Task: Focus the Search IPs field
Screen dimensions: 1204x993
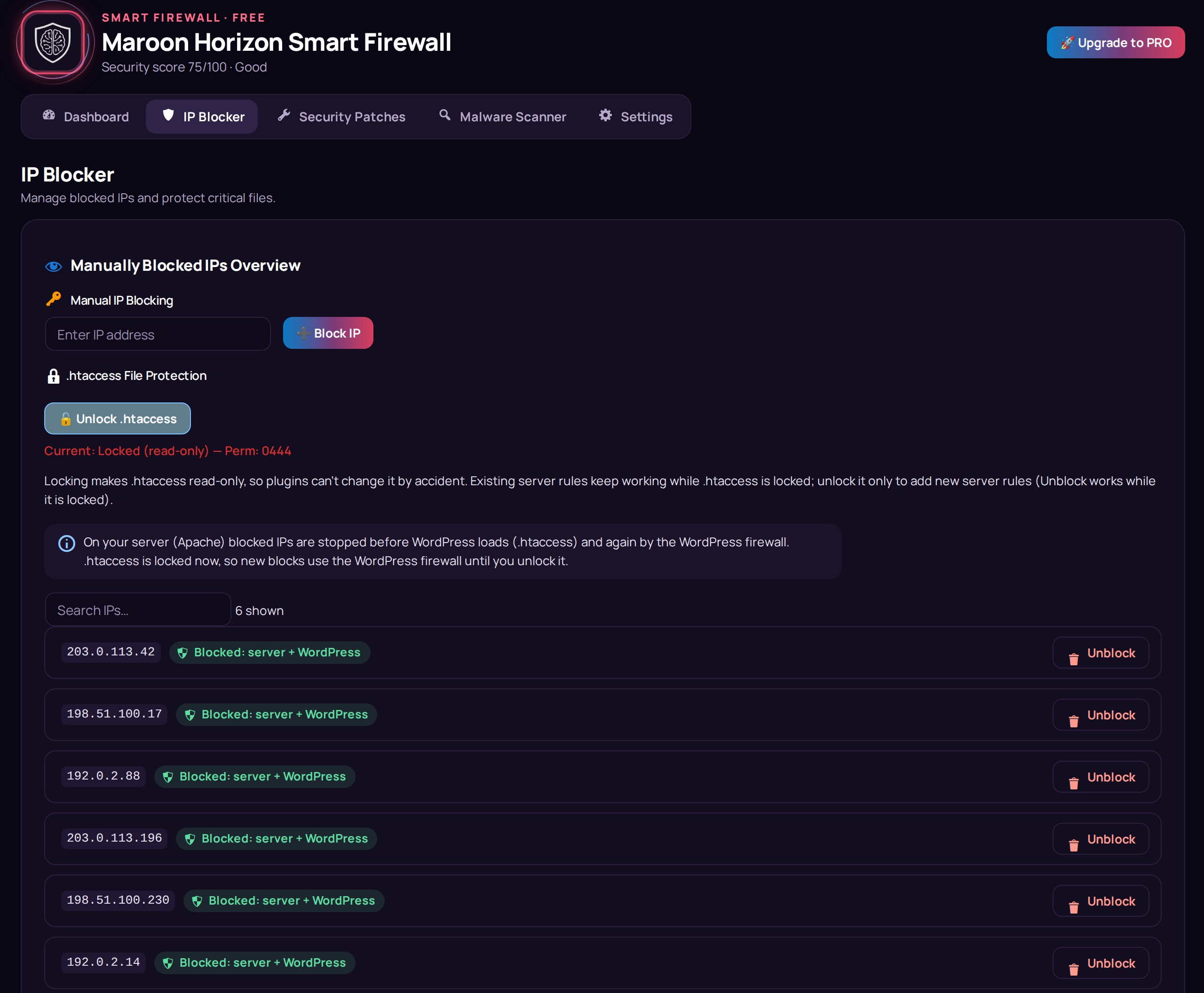Action: (138, 610)
